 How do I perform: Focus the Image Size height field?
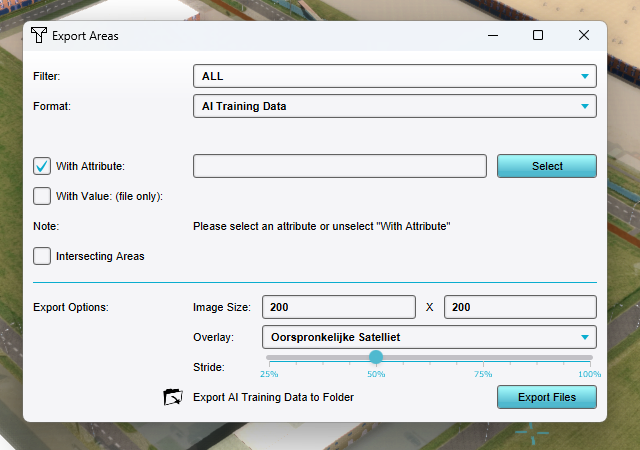[x=519, y=307]
